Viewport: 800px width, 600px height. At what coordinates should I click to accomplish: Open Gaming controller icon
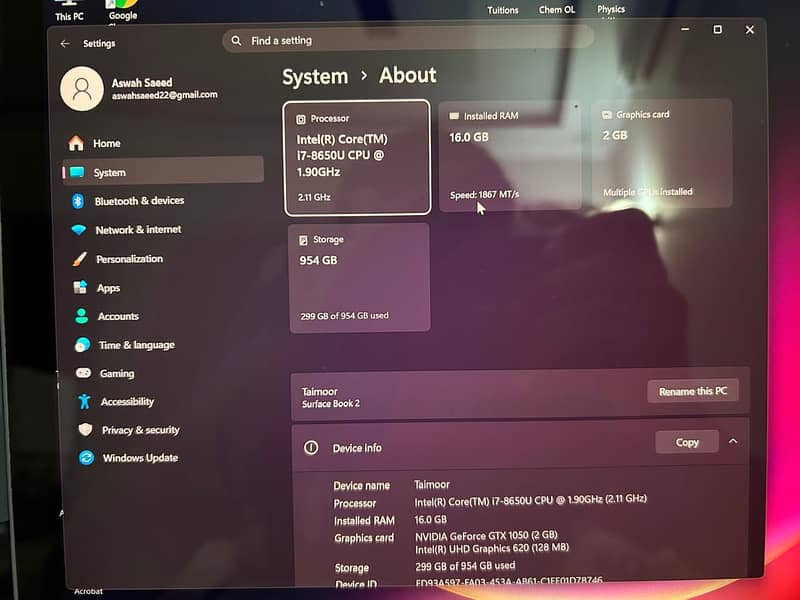tap(84, 373)
